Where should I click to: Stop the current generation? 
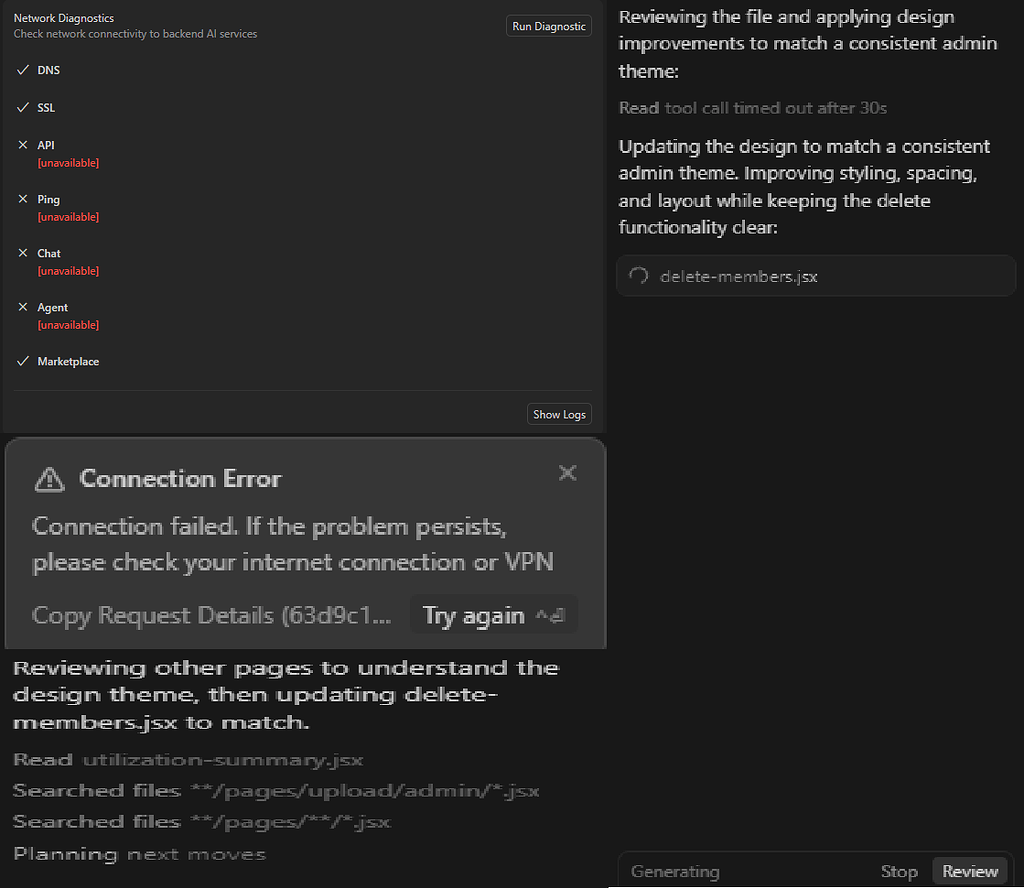898,871
